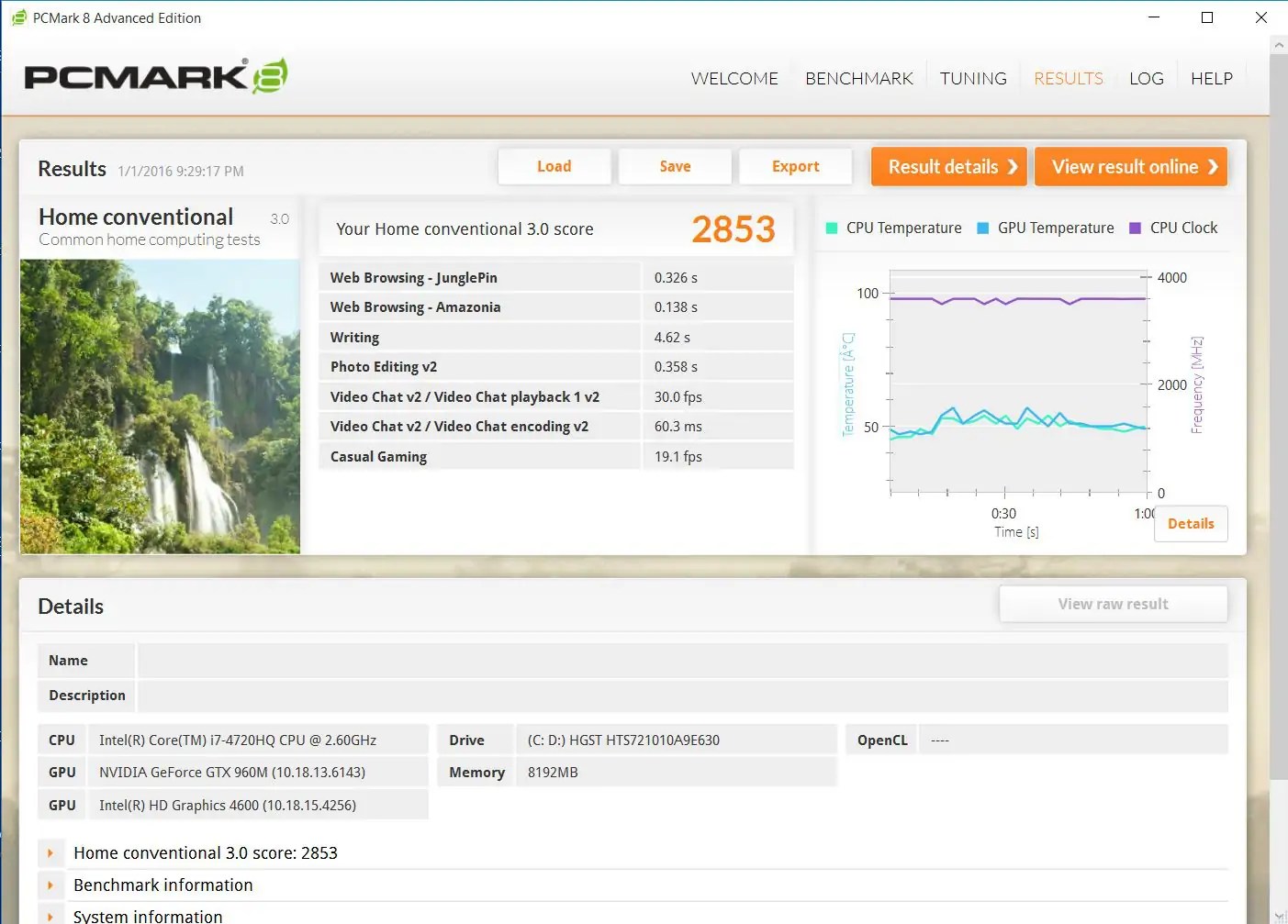Click the 4.62 s Writing result
Screen dimensions: 1288x924
point(672,338)
